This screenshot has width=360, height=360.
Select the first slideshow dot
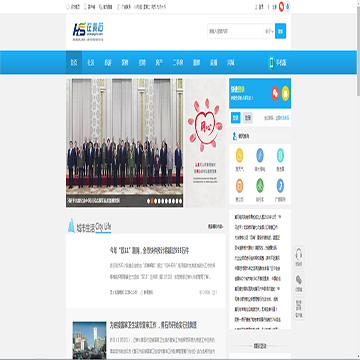click(148, 201)
